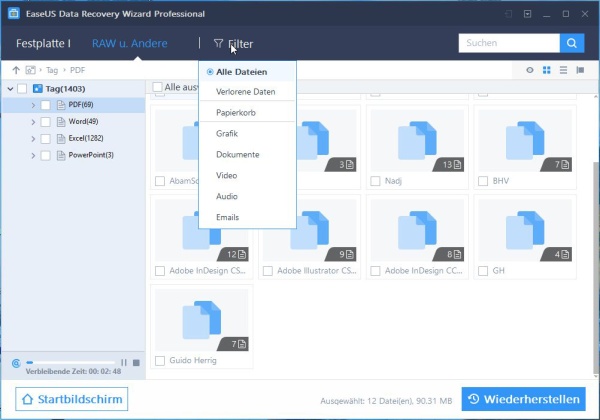Click the scan spinner status icon
600x420 pixels.
pos(16,363)
